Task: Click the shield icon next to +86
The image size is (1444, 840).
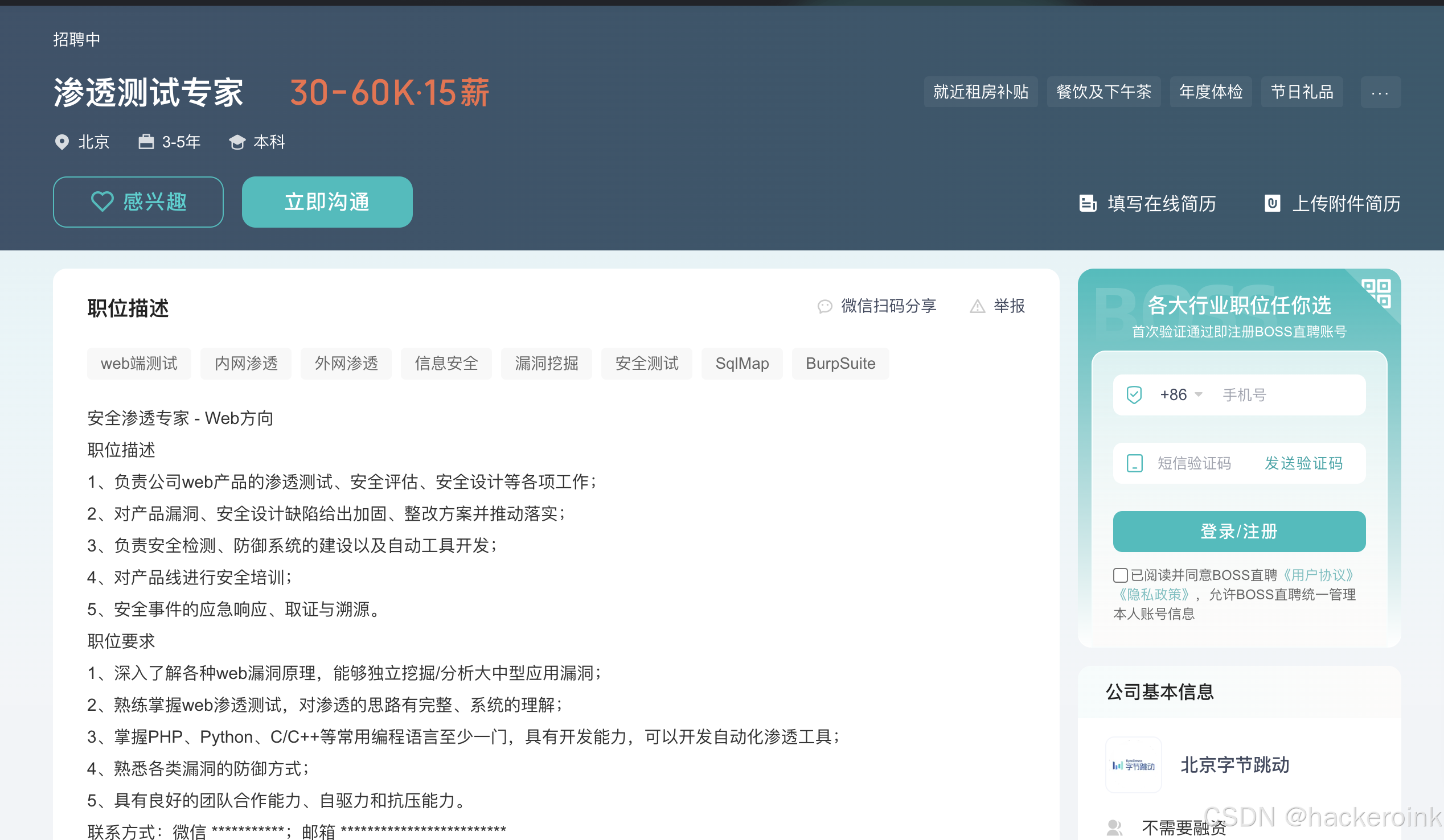Action: pos(1135,394)
